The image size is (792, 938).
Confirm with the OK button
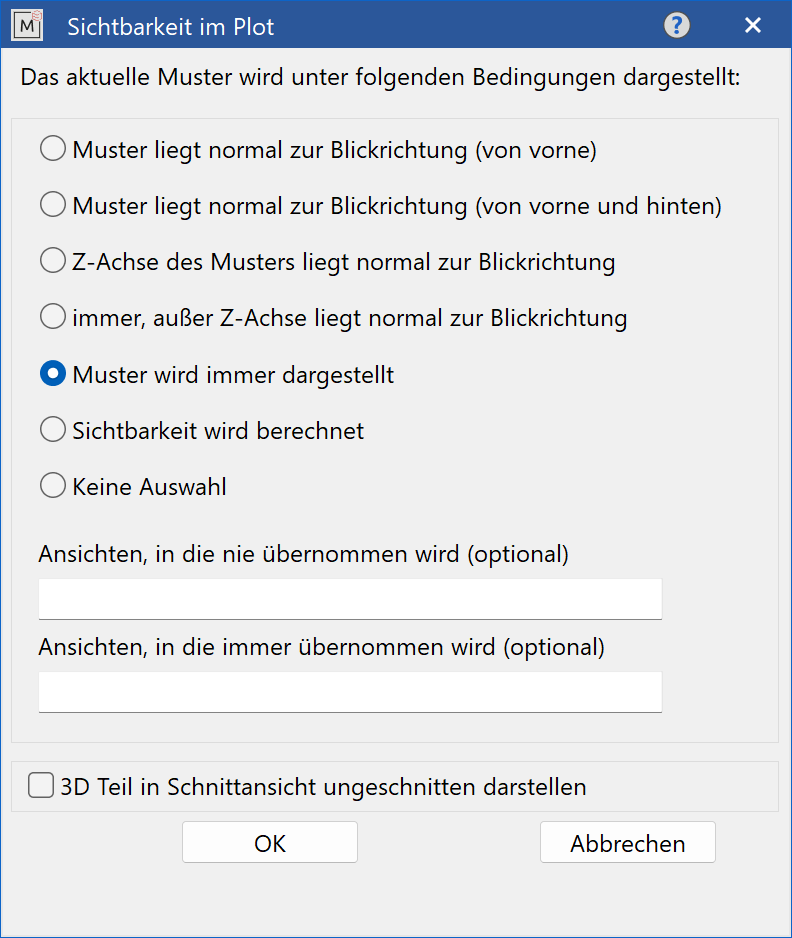pos(270,843)
